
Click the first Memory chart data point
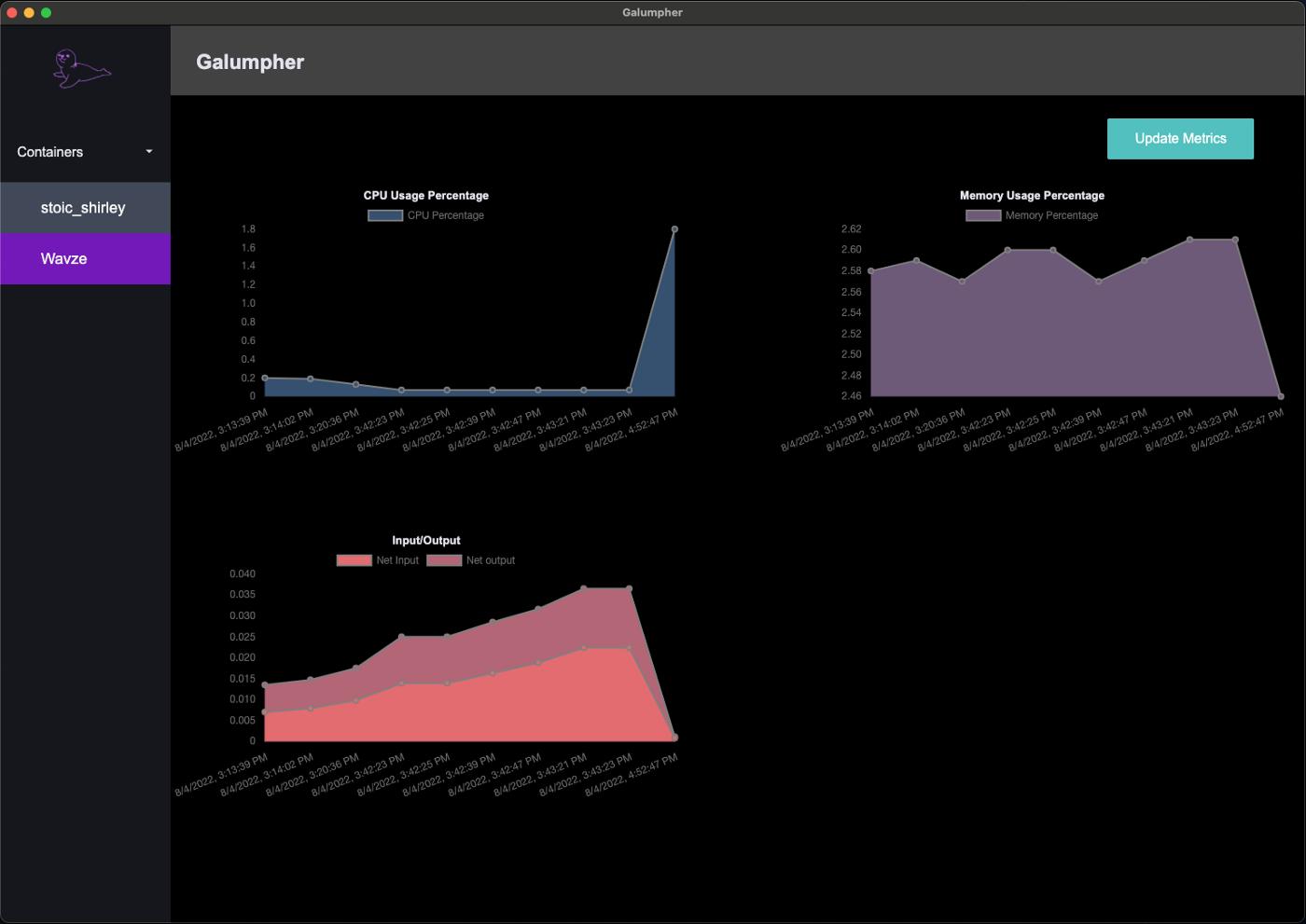pos(871,271)
